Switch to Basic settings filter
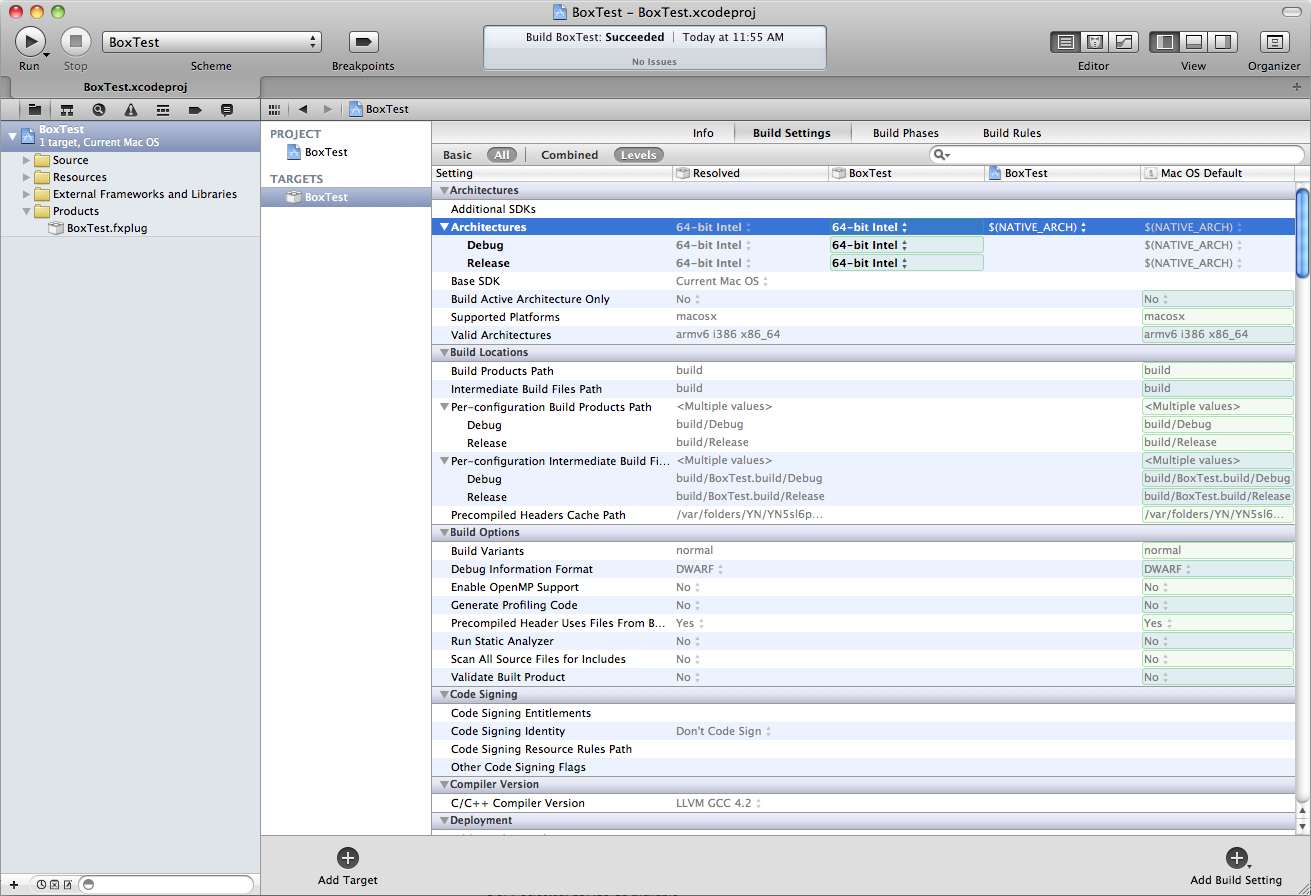Screen dimensions: 1311x896 click(457, 155)
